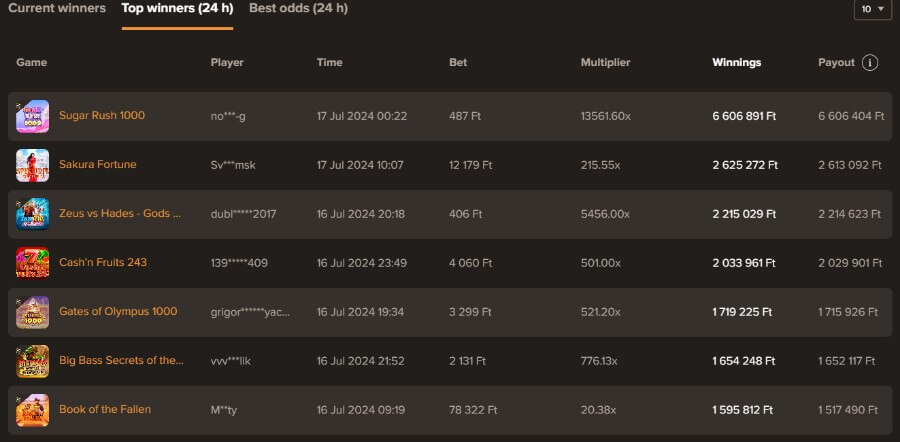Click the Book of the Fallen icon

click(32, 410)
